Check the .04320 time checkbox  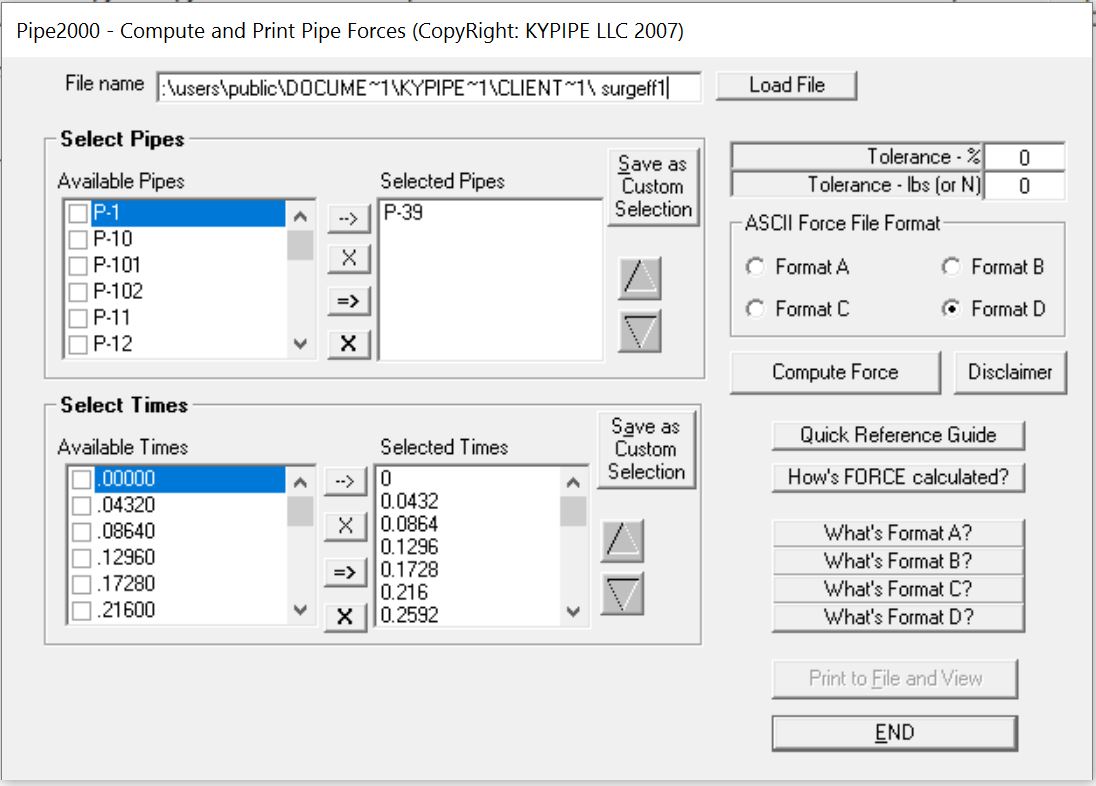(82, 506)
